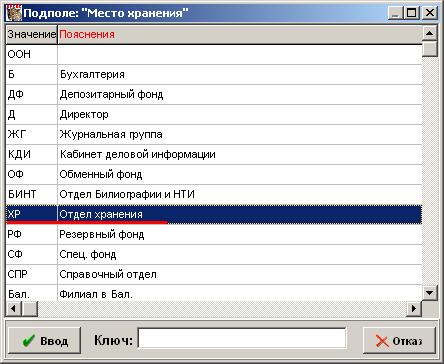Image resolution: width=444 pixels, height=364 pixels.
Task: Select the Филиал в Бал. row
Action: click(214, 293)
